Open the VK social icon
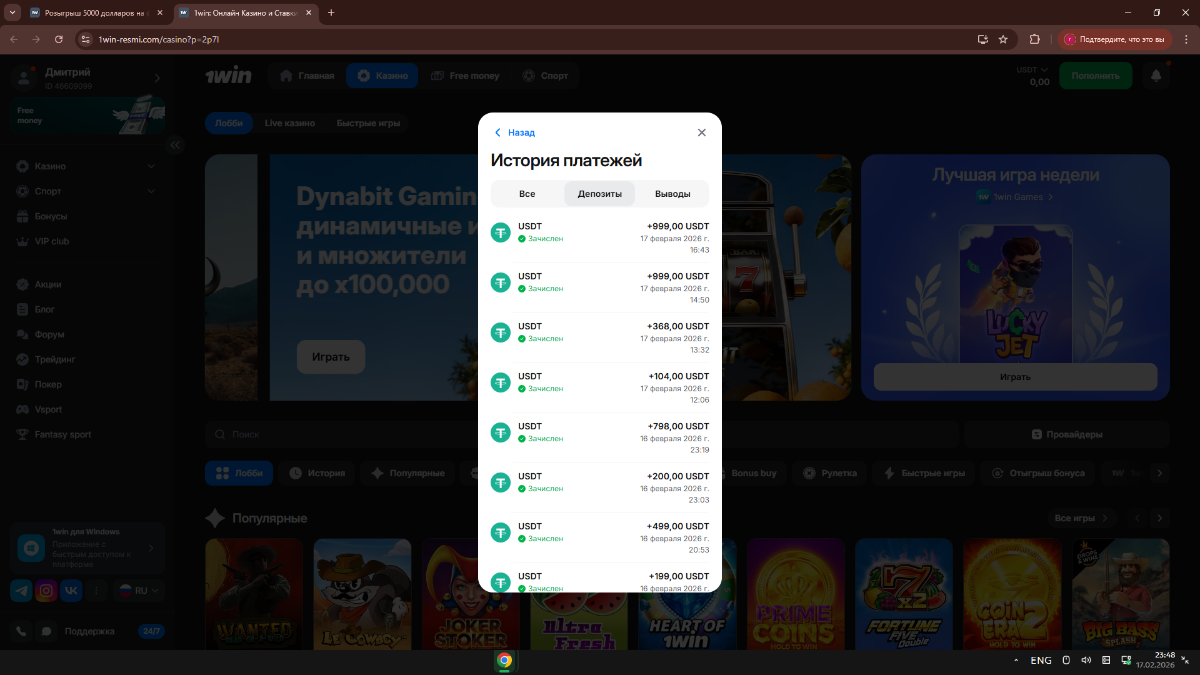1200x675 pixels. click(x=72, y=591)
